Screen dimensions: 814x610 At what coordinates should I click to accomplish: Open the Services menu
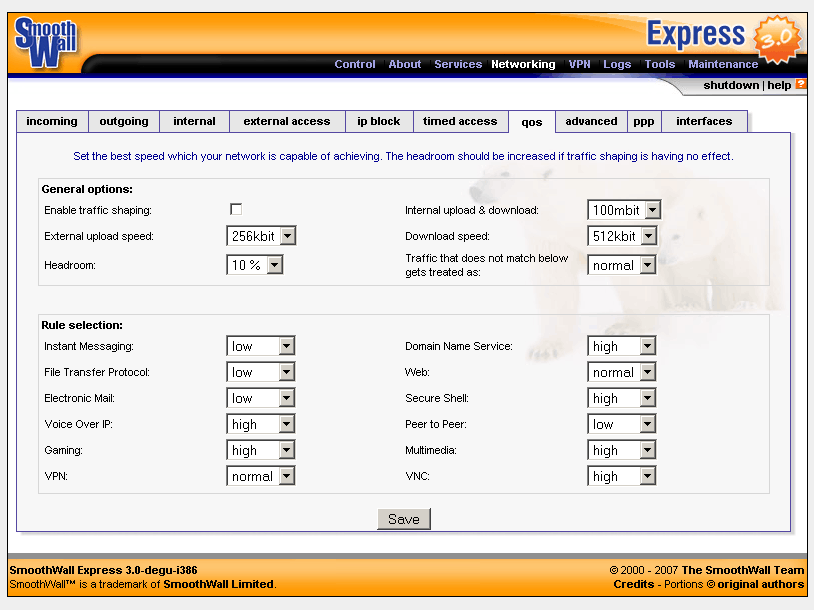pos(458,64)
